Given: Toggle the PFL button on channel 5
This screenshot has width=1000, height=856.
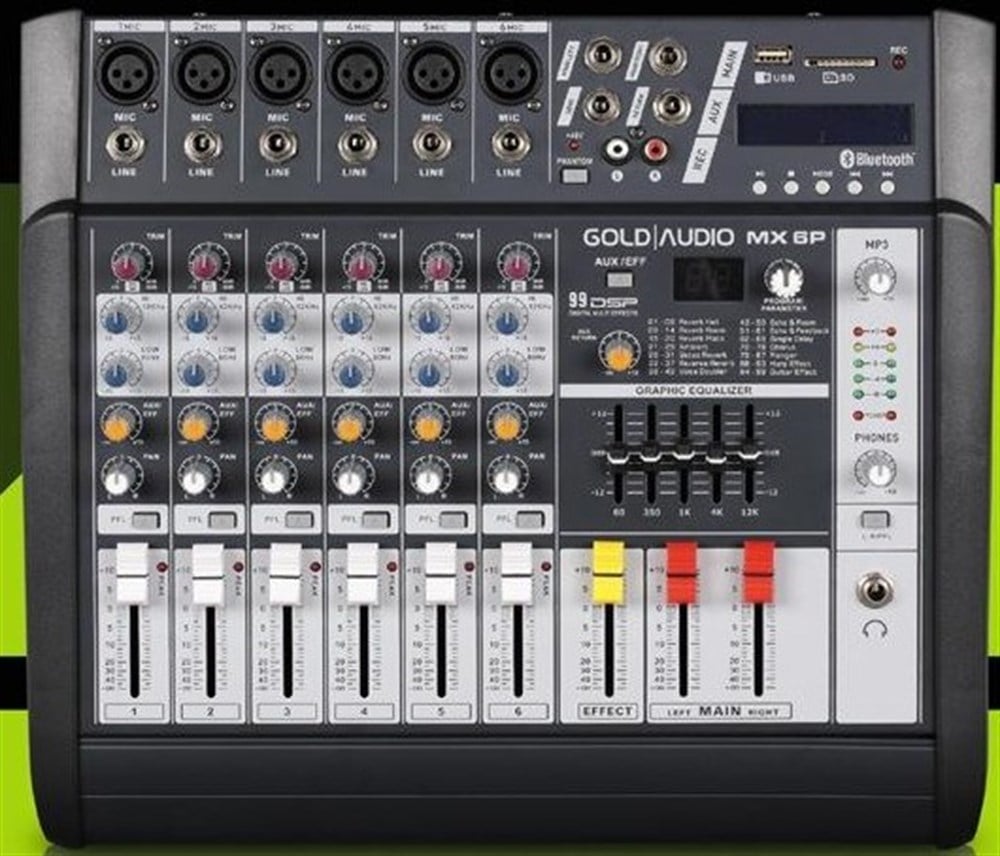Looking at the screenshot, I should coord(453,520).
